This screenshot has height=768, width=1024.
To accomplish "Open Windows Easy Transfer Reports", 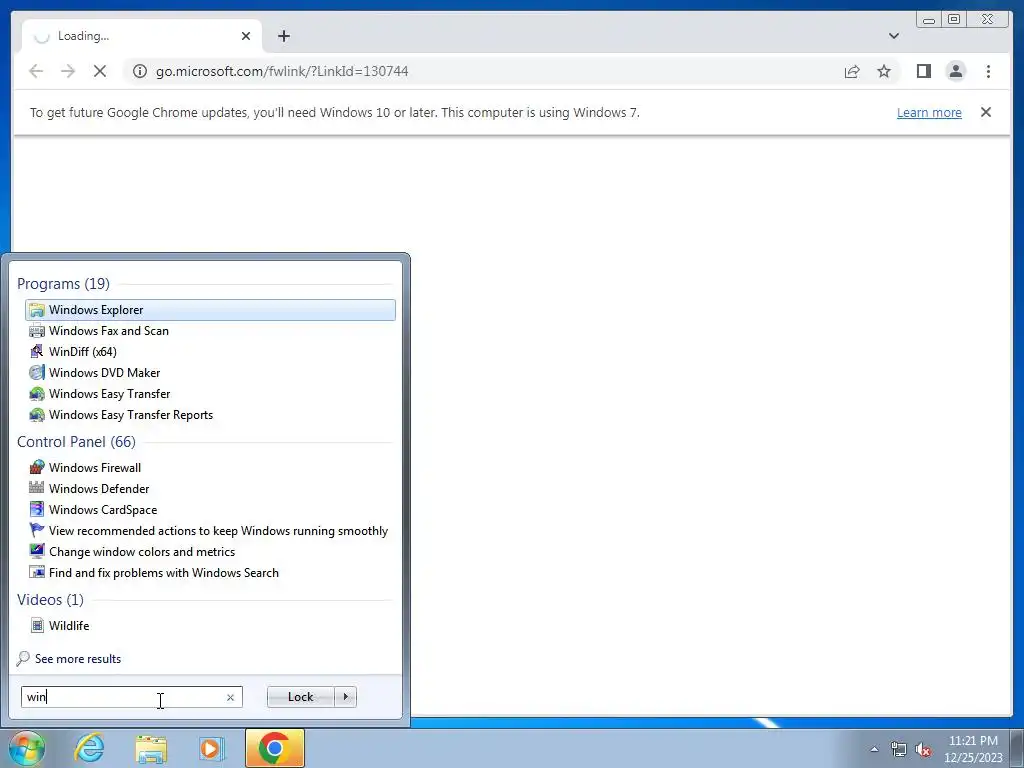I will pos(131,415).
